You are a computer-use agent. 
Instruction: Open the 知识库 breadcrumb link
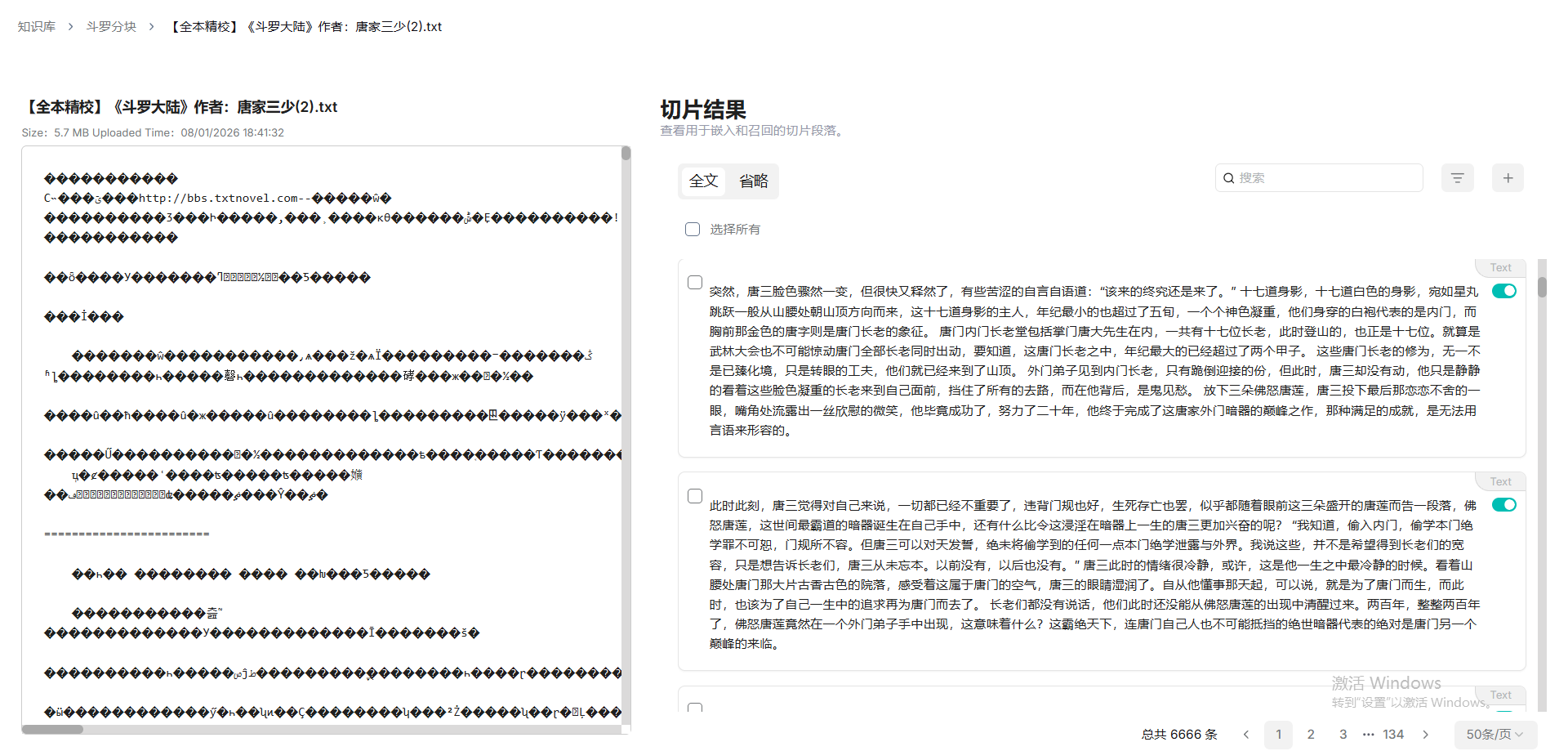(37, 27)
